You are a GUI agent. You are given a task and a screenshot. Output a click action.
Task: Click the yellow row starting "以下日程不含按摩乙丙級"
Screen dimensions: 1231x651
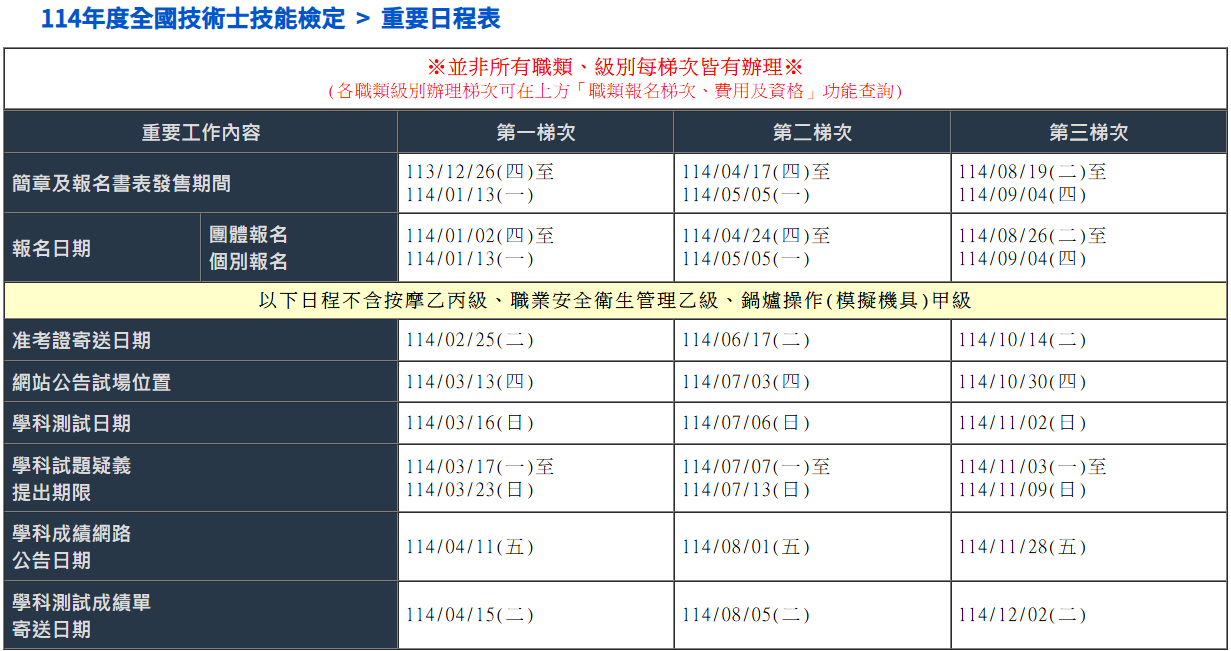[x=615, y=300]
